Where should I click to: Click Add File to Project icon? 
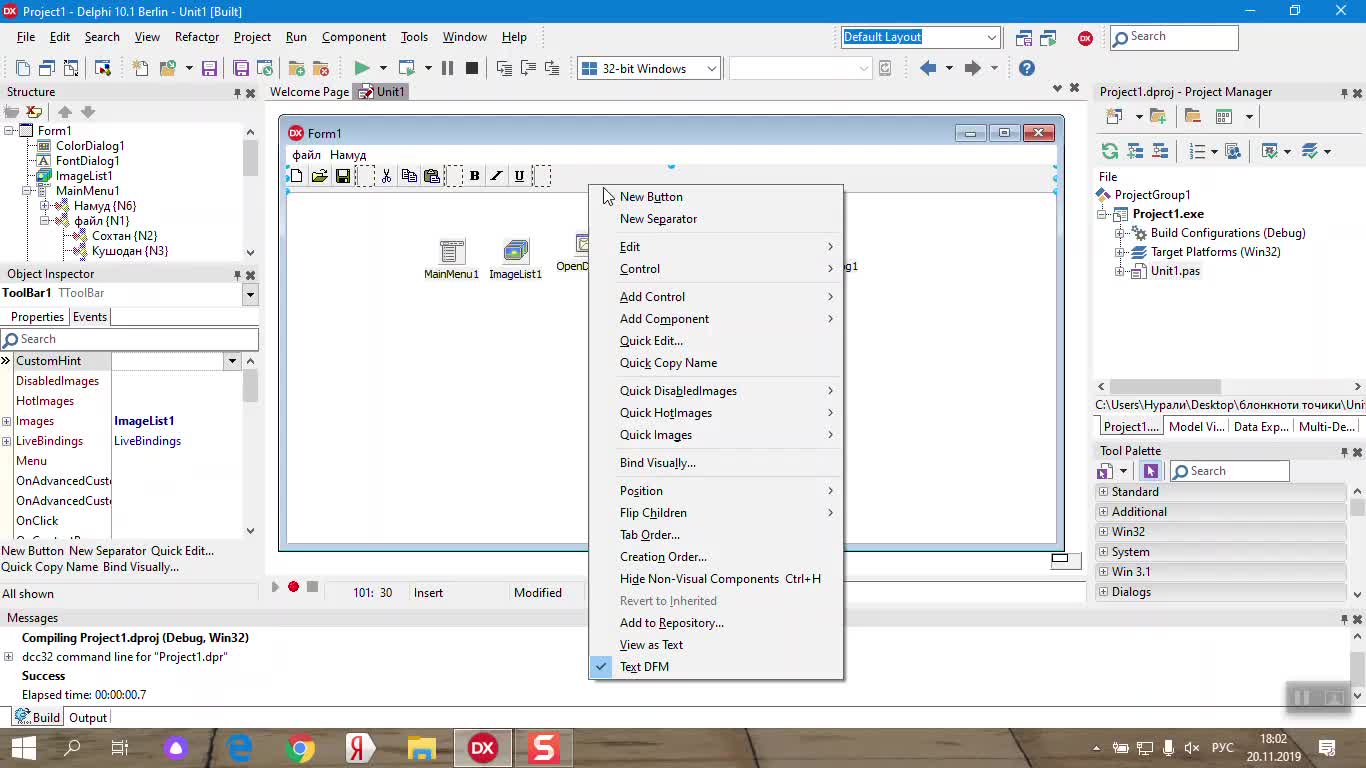[297, 68]
